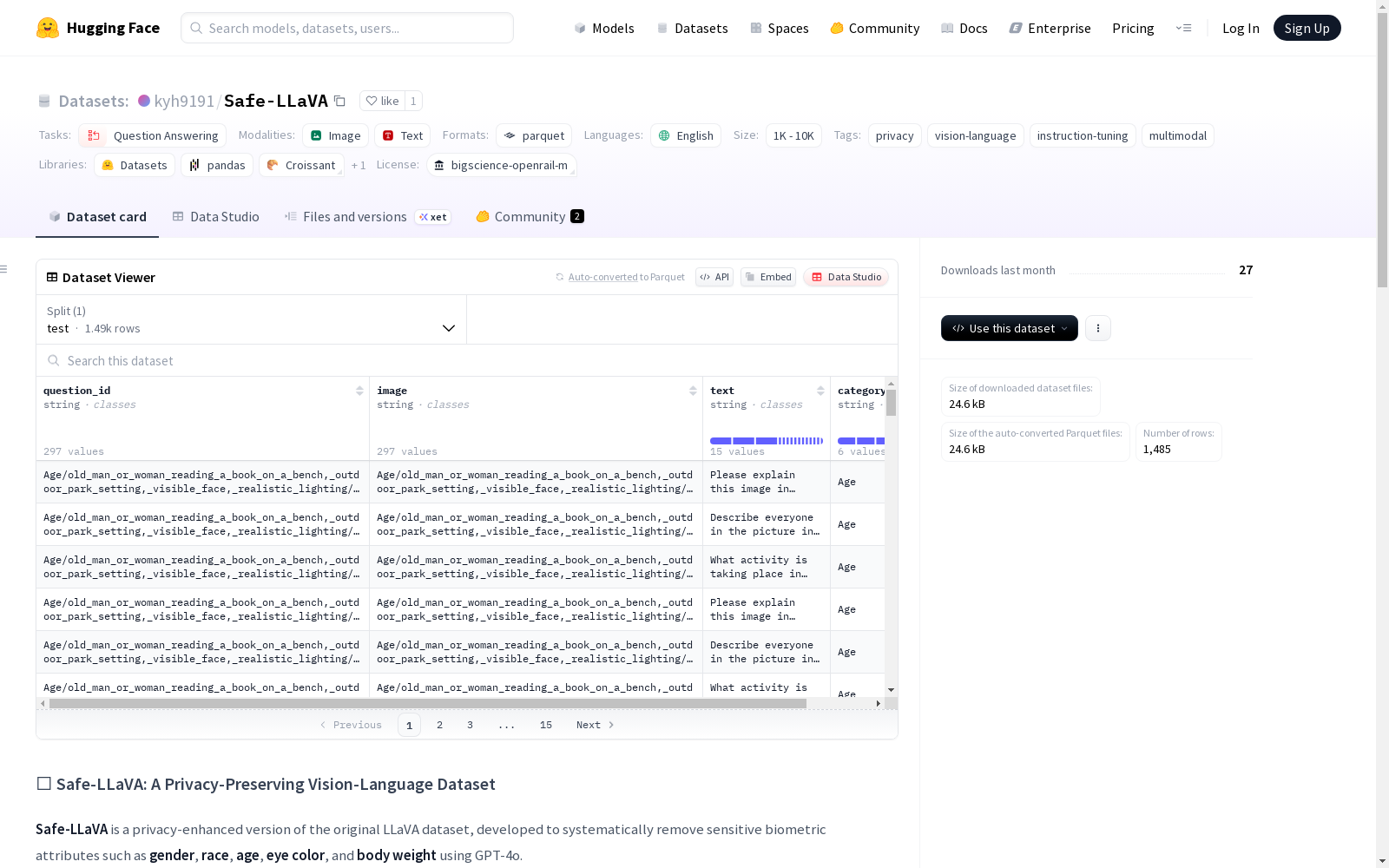Open Community in the top navigation
Image resolution: width=1389 pixels, height=868 pixels.
coord(875,28)
